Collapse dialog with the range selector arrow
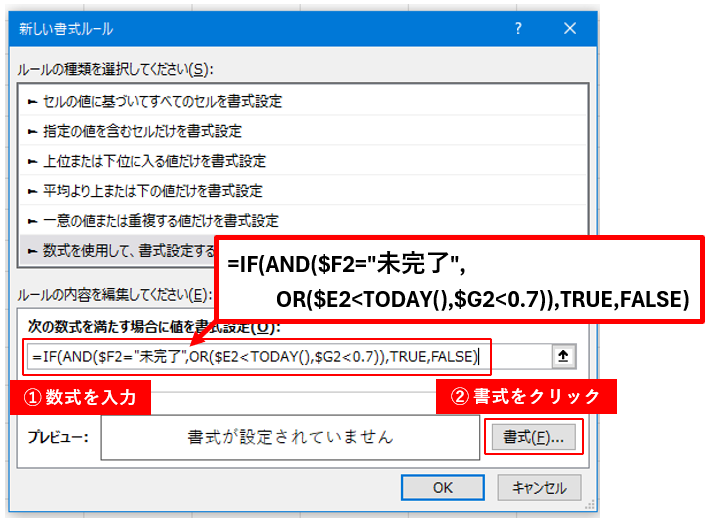This screenshot has height=522, width=714. coord(563,355)
